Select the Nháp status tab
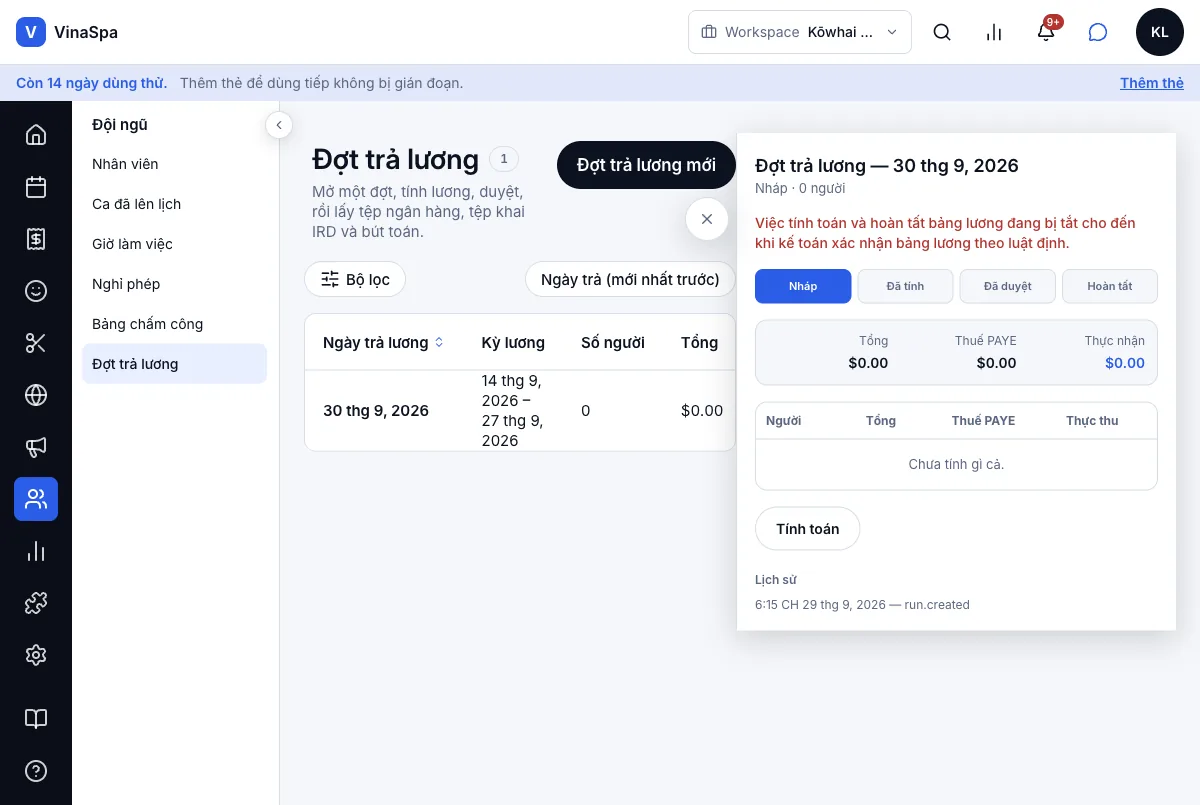1200x805 pixels. pyautogui.click(x=803, y=286)
